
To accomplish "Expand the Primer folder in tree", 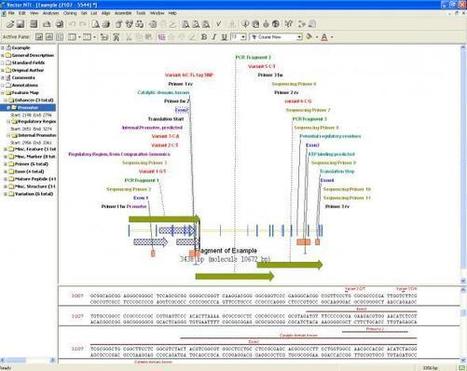I will [5, 164].
